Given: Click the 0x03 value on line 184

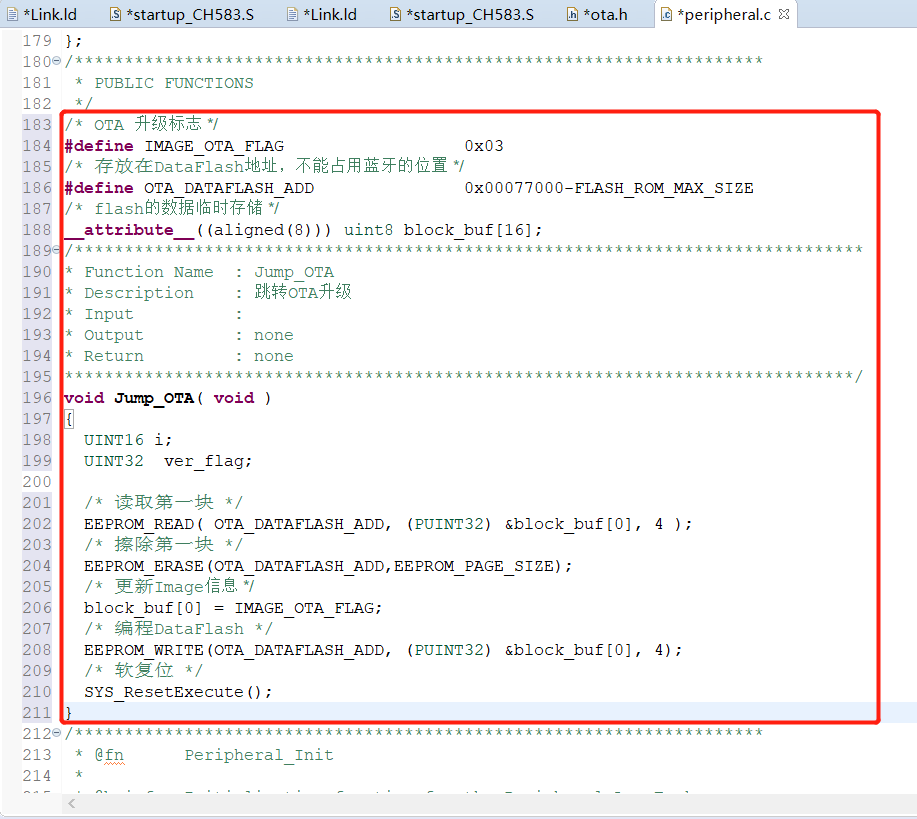Looking at the screenshot, I should [x=484, y=146].
